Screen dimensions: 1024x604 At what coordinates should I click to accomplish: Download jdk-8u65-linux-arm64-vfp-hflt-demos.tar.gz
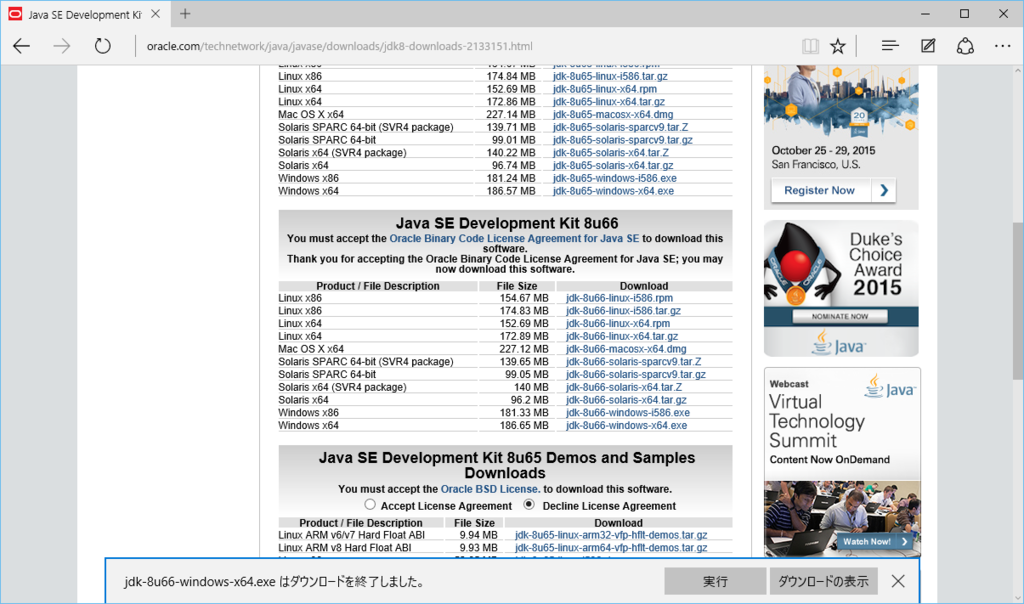[x=611, y=548]
